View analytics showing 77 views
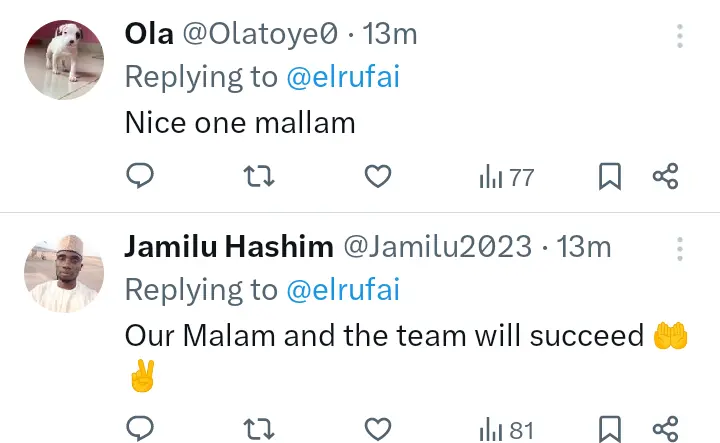This screenshot has height=443, width=720. (507, 178)
